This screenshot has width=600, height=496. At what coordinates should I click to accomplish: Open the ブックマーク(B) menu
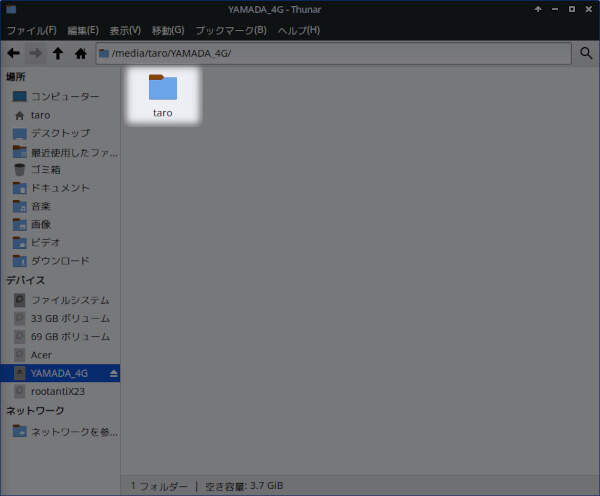[231, 30]
